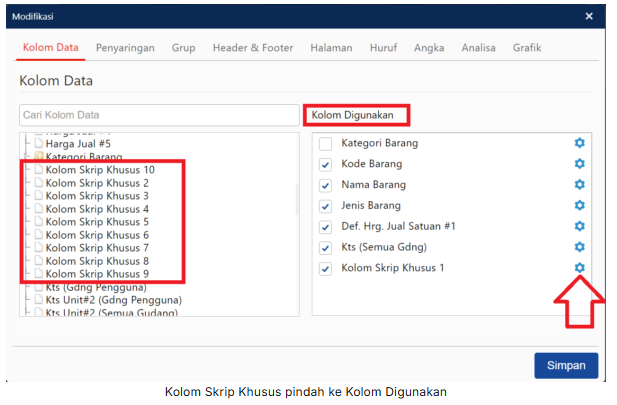Screen dimensions: 617x405
Task: Enable the Kategori Barang checkbox
Action: pos(325,144)
